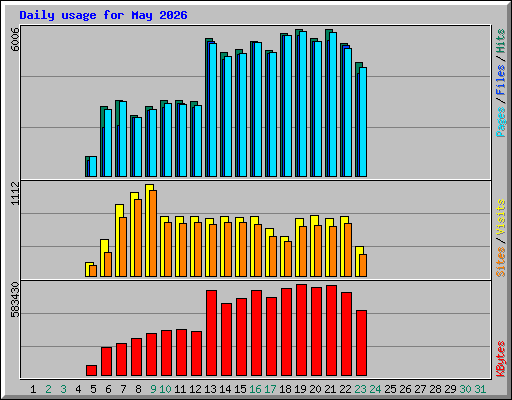Click day 25 on the x-axis

point(390,389)
